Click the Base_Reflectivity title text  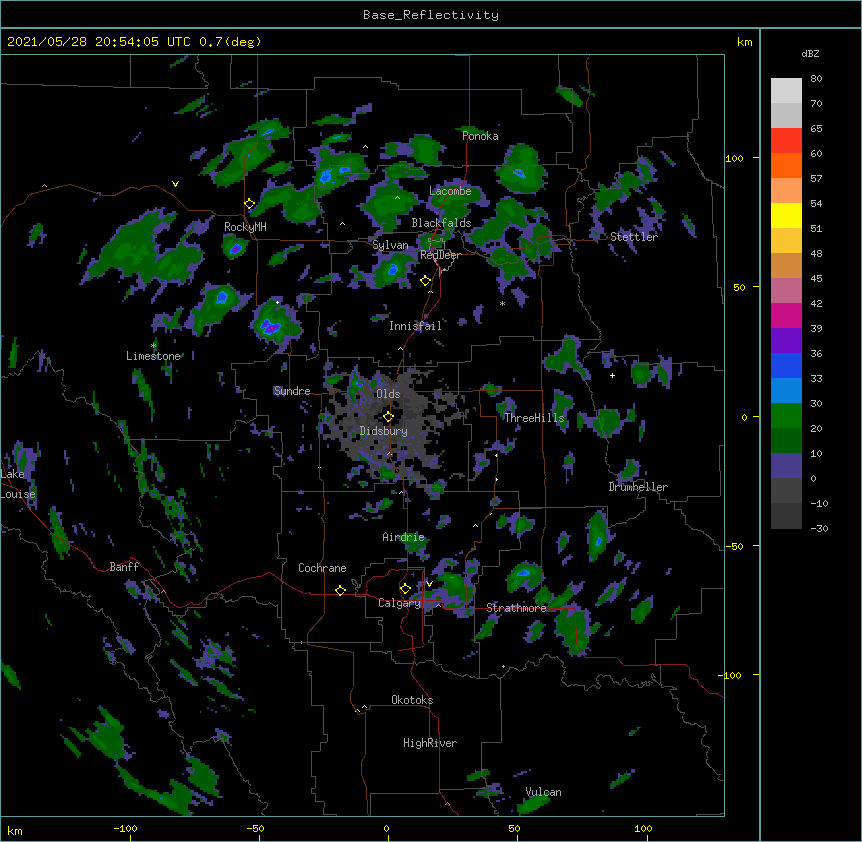[431, 15]
